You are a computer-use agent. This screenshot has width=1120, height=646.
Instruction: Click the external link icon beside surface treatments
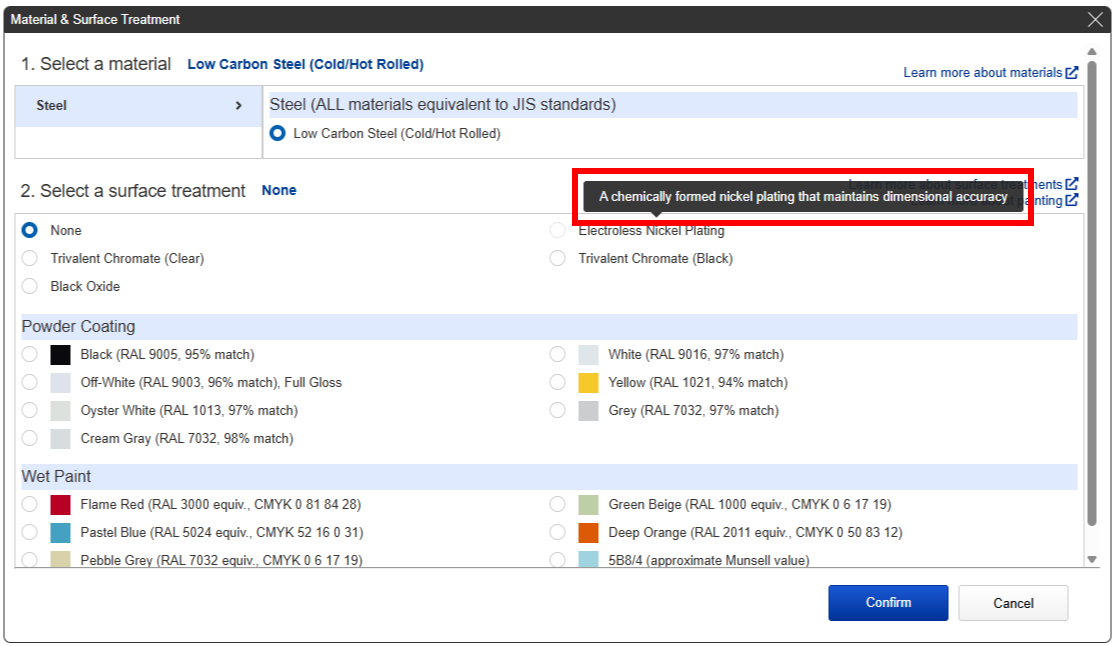1072,184
